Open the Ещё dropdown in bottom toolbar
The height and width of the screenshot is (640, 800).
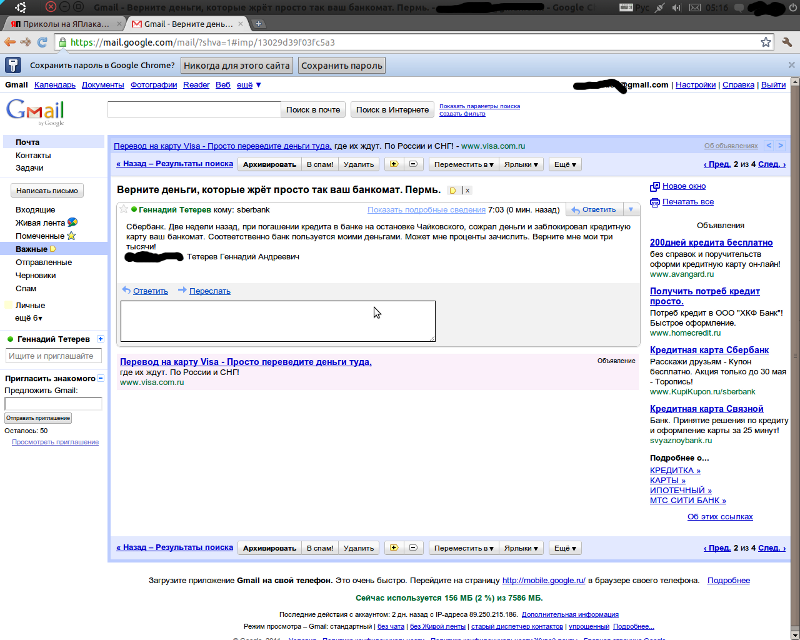tap(565, 548)
